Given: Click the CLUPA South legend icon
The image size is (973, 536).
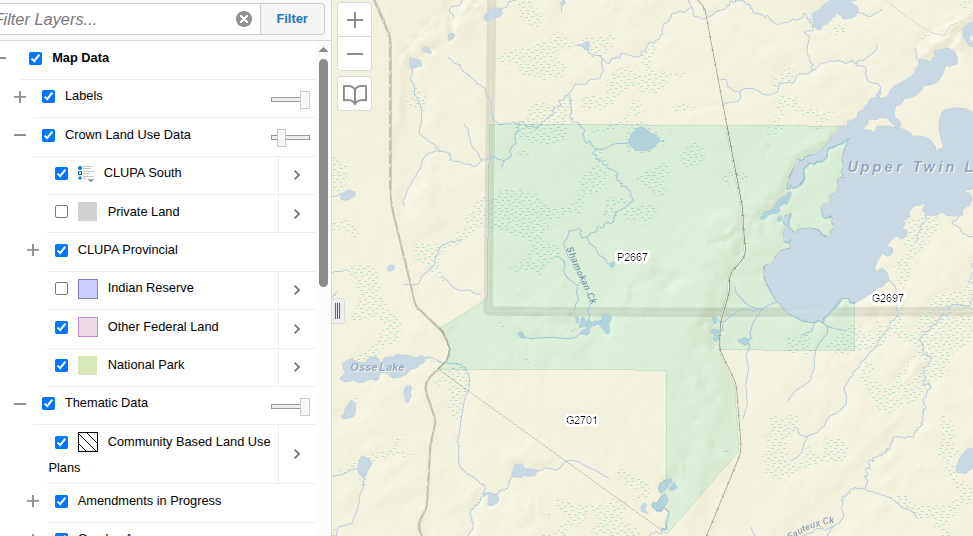Looking at the screenshot, I should (x=86, y=173).
